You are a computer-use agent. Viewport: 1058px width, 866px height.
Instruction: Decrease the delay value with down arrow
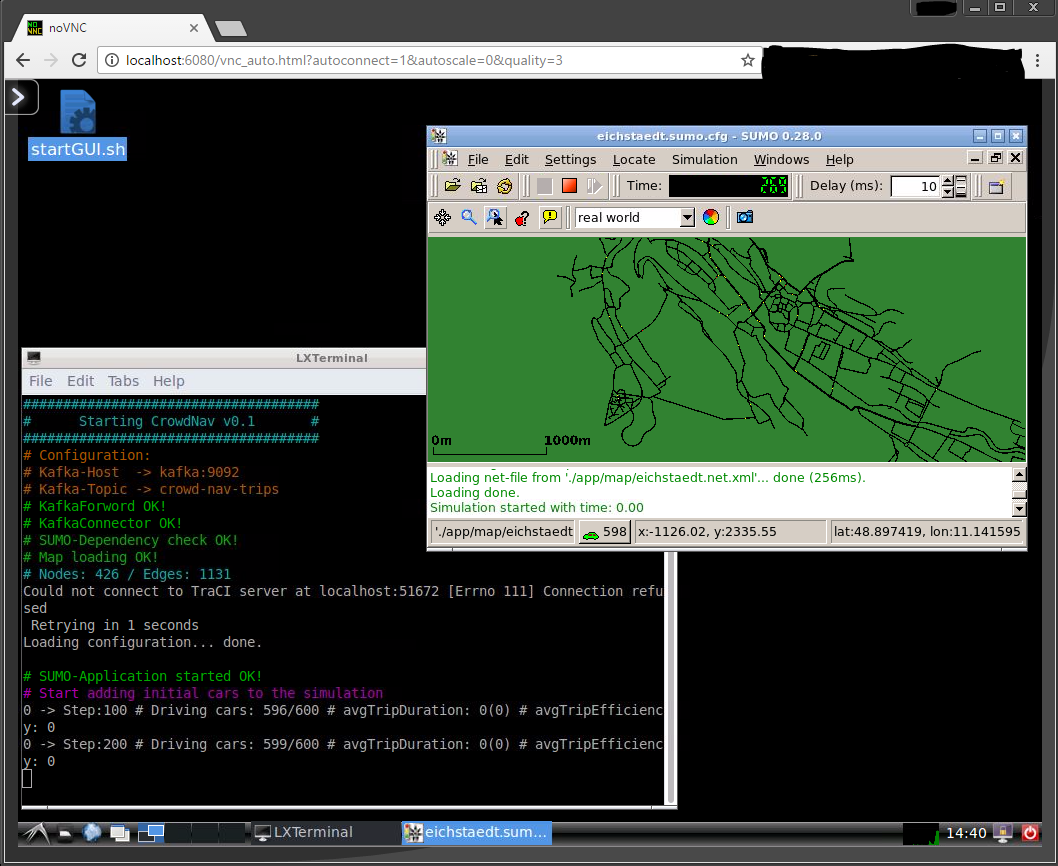pyautogui.click(x=947, y=192)
